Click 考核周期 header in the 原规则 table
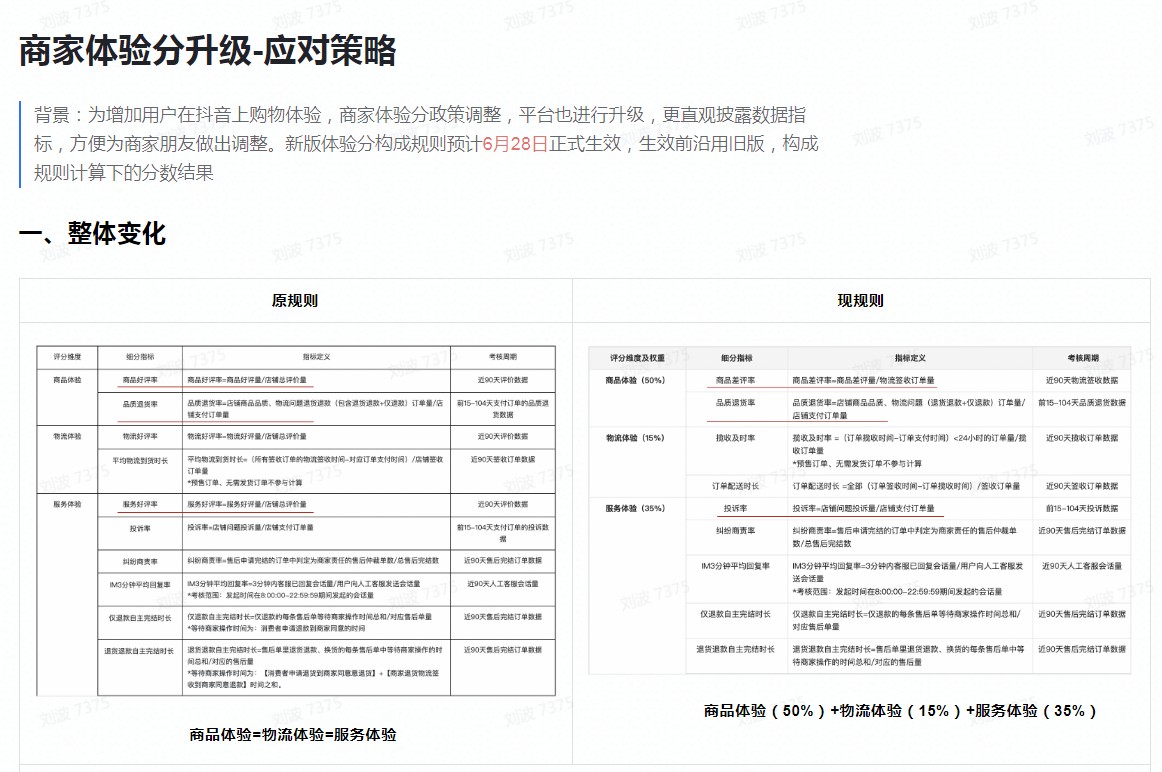 click(503, 357)
